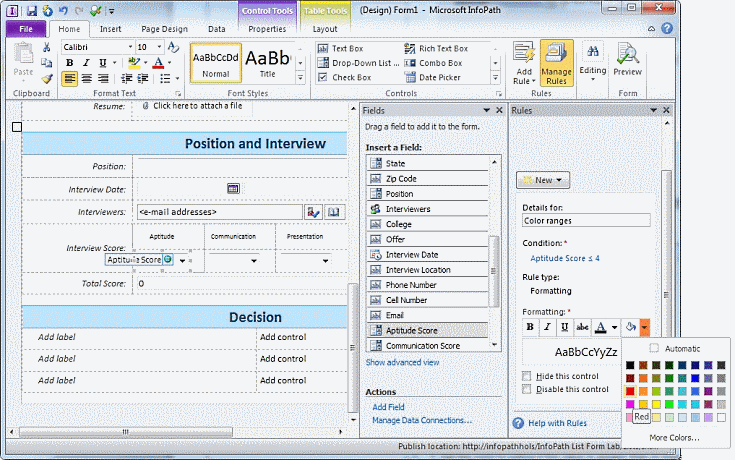Switch to the Data tab
Image resolution: width=735 pixels, height=460 pixels.
[217, 29]
